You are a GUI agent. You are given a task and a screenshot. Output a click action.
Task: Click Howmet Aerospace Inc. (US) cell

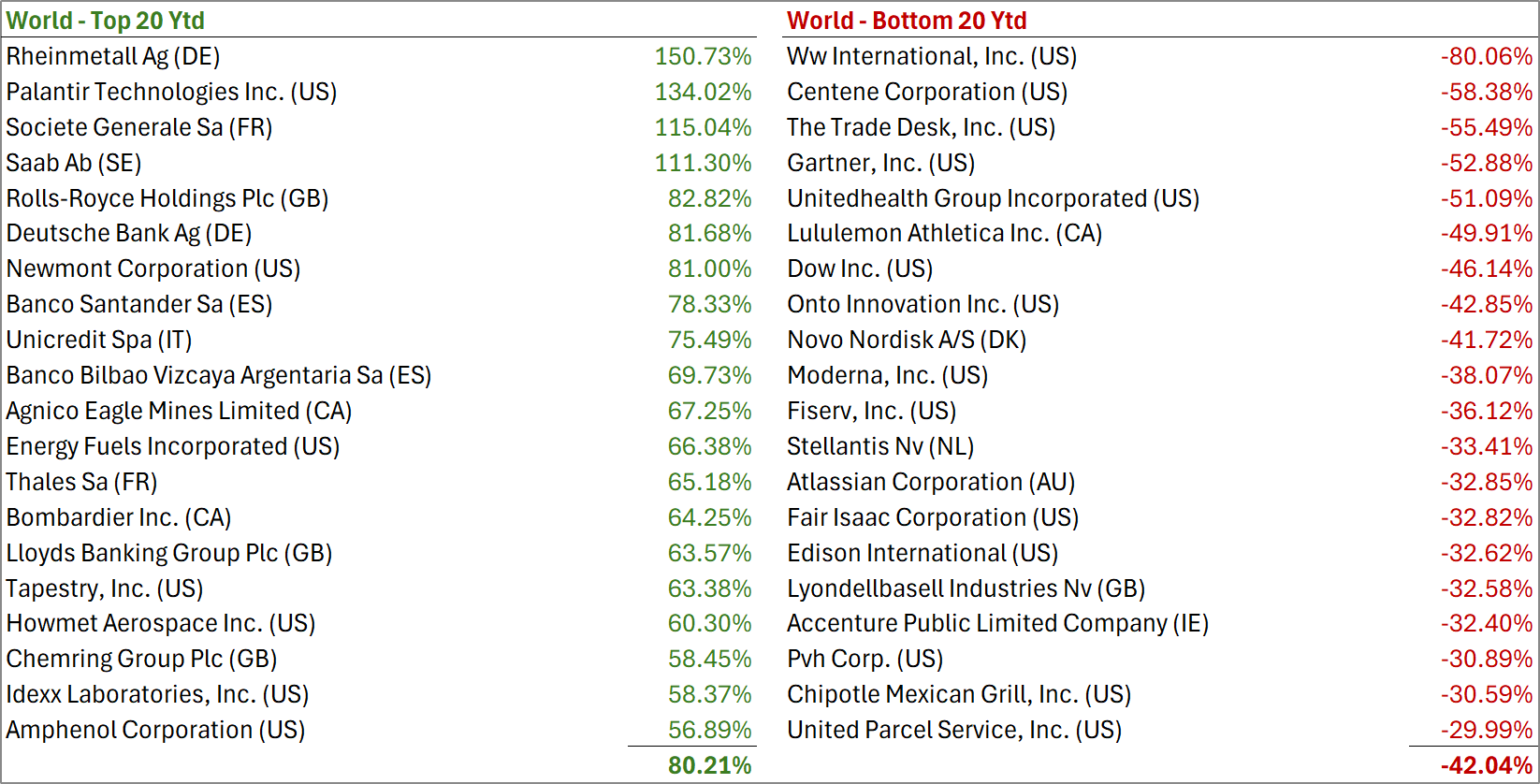click(x=161, y=623)
